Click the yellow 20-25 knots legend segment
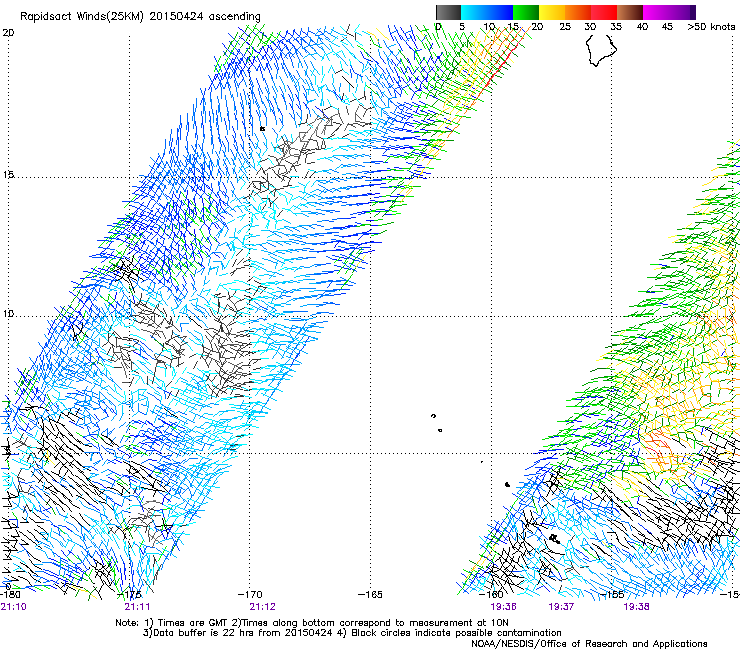This screenshot has width=740, height=650. pos(552,12)
